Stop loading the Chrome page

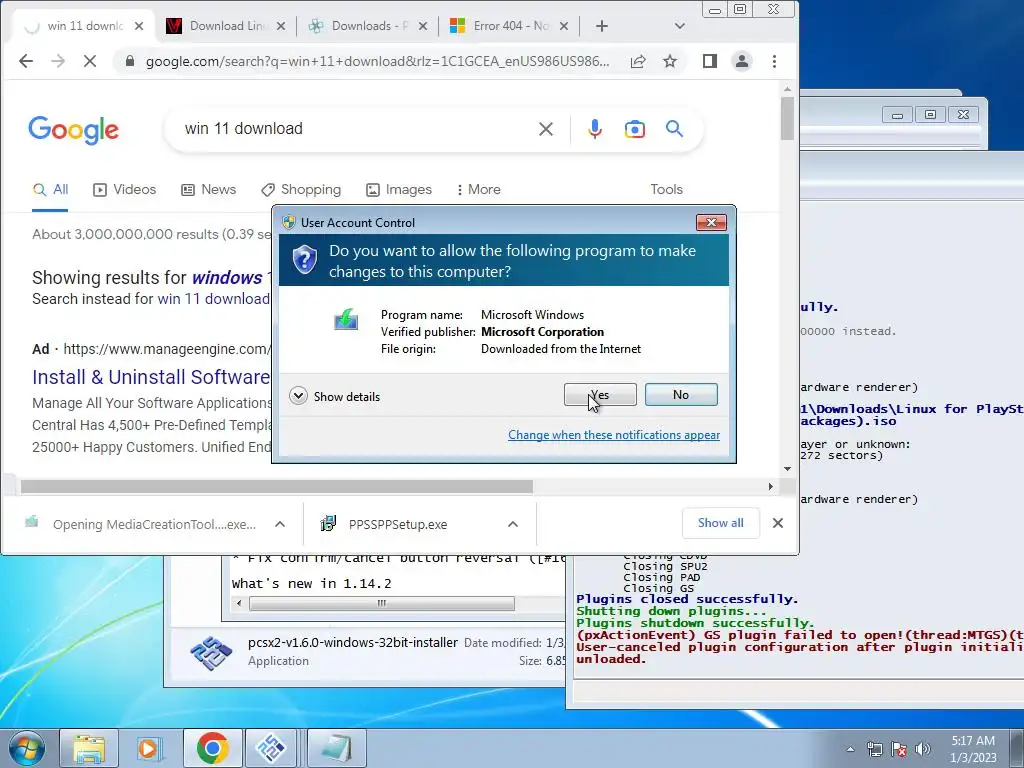90,61
